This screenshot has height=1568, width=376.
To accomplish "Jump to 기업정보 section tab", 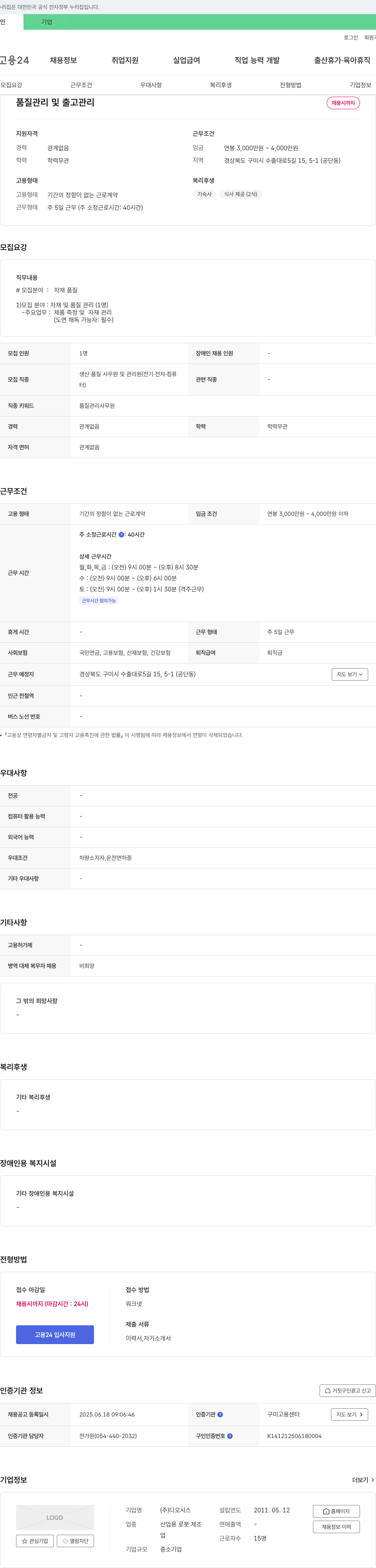I will coord(361,85).
